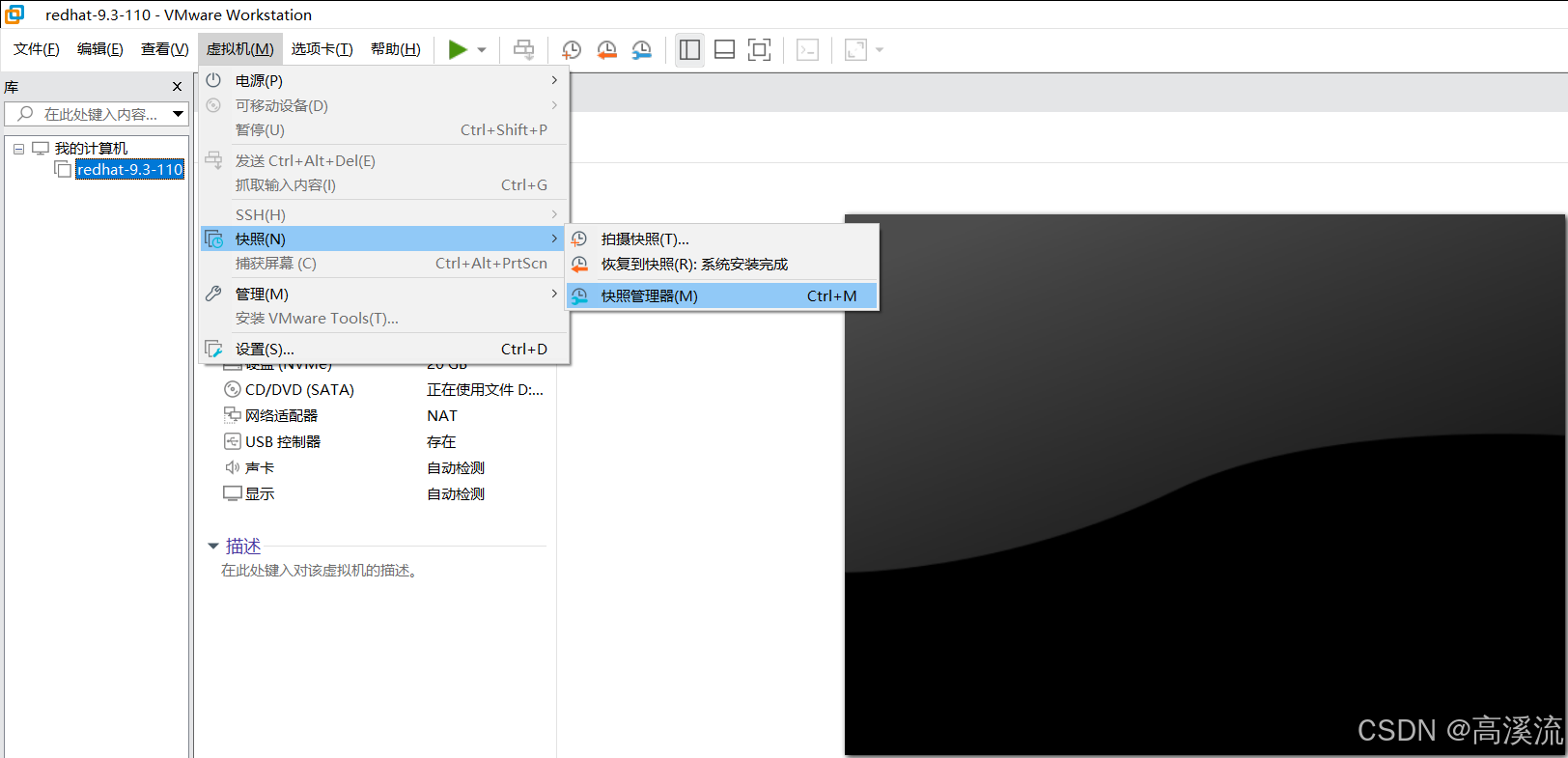1568x758 pixels.
Task: Open the 电源(P) submenu
Action: click(384, 81)
